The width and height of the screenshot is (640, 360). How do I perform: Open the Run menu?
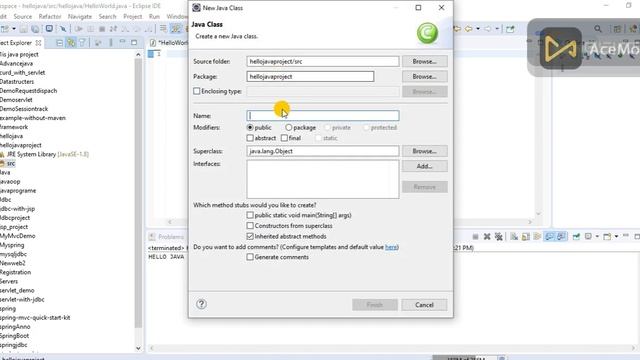(154, 17)
